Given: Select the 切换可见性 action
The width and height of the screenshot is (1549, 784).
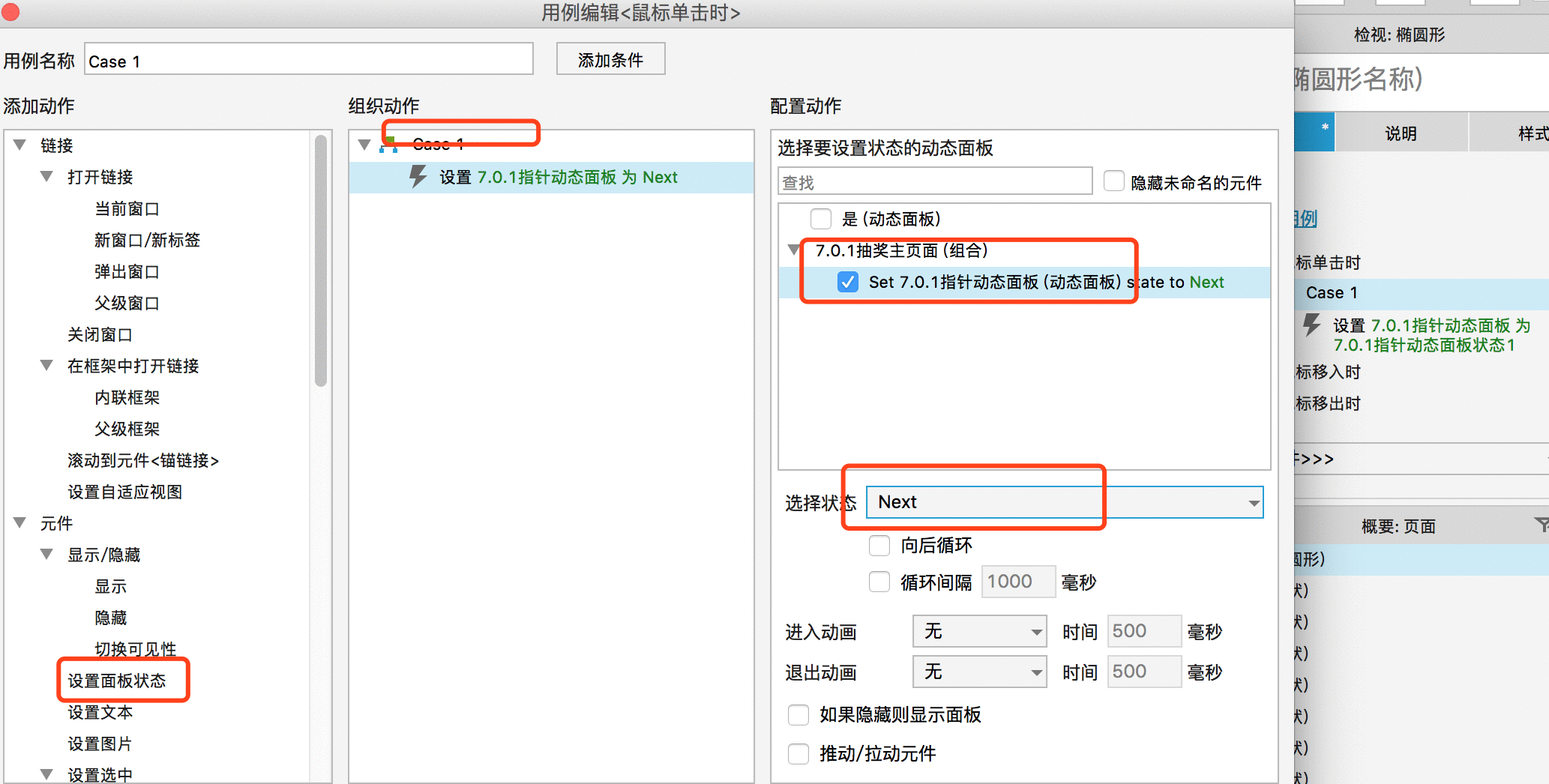Looking at the screenshot, I should 135,649.
